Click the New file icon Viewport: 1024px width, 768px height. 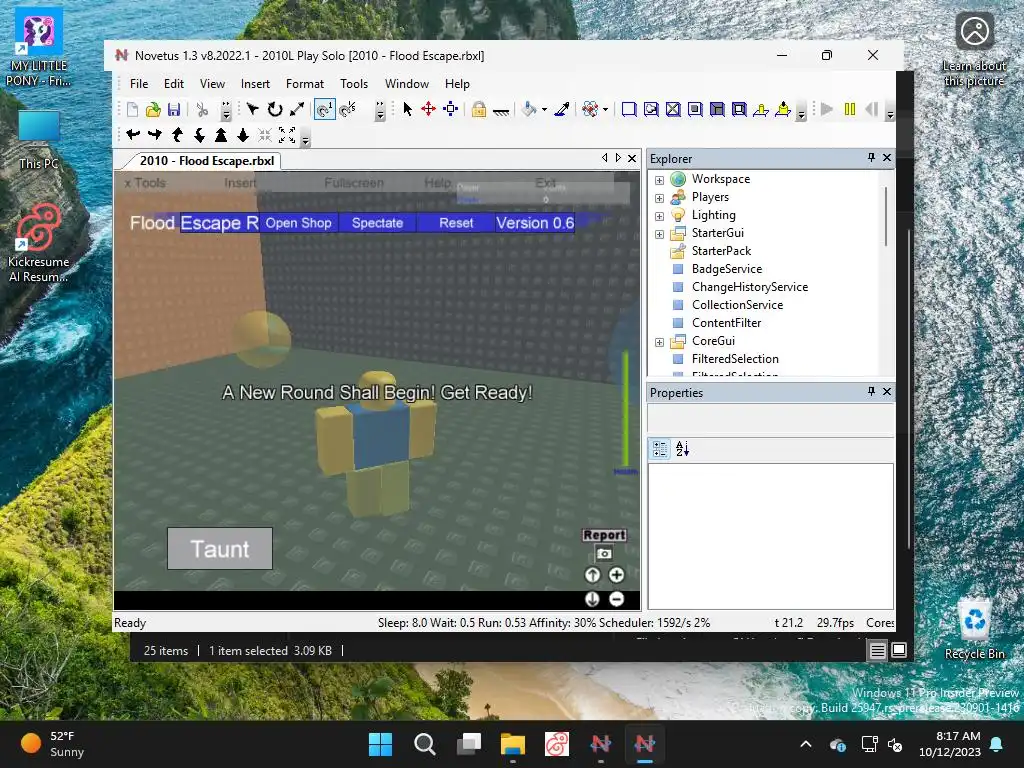(133, 110)
